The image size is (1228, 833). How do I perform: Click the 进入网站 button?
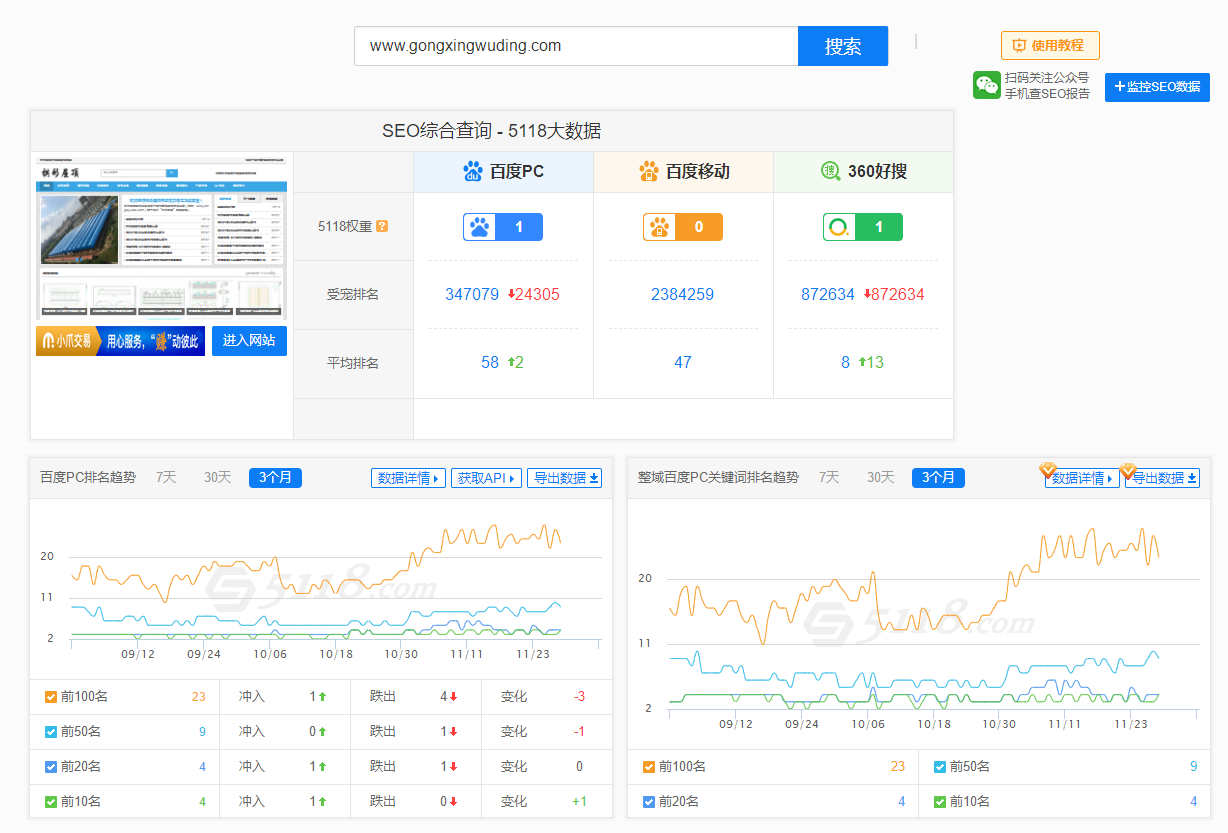click(249, 341)
